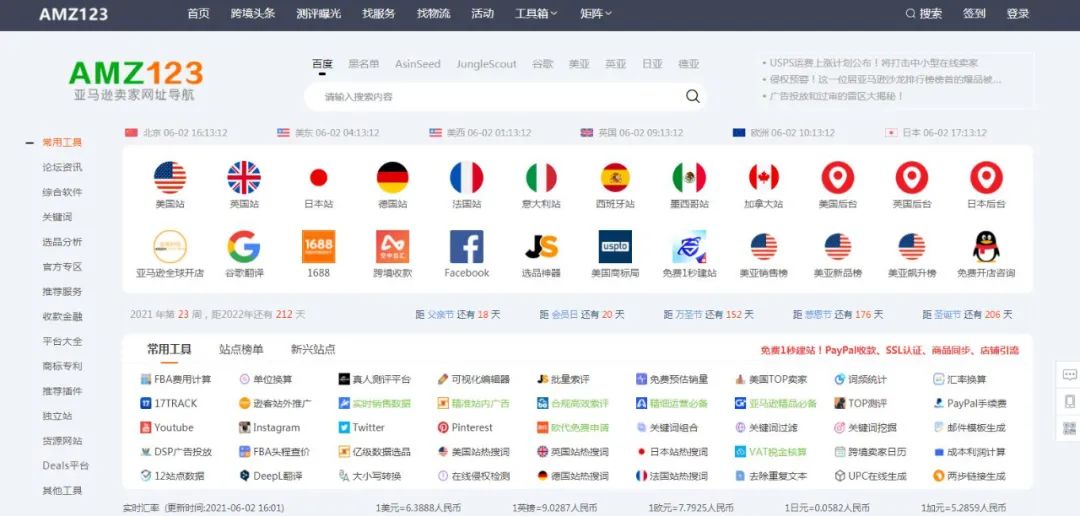Click the 日本后台 location pin icon
This screenshot has height=516, width=1080.
[x=986, y=178]
